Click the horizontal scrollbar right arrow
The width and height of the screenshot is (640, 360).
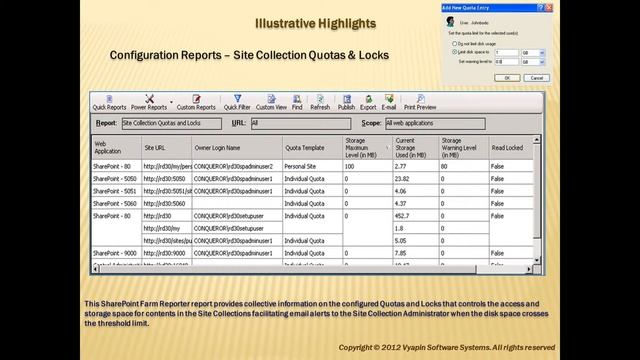[529, 269]
